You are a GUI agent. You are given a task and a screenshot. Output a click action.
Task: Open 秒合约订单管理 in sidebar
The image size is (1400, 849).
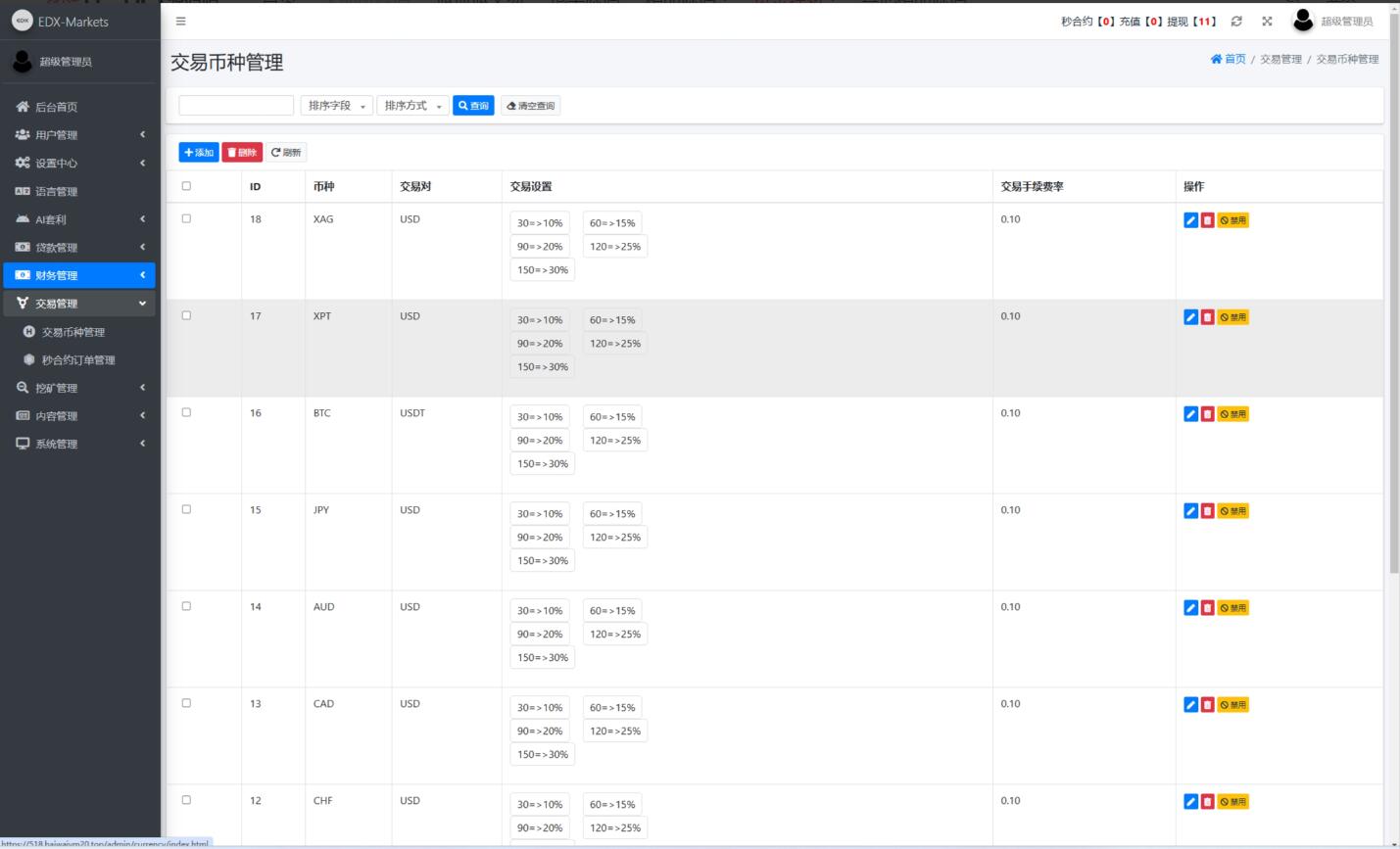tap(78, 360)
